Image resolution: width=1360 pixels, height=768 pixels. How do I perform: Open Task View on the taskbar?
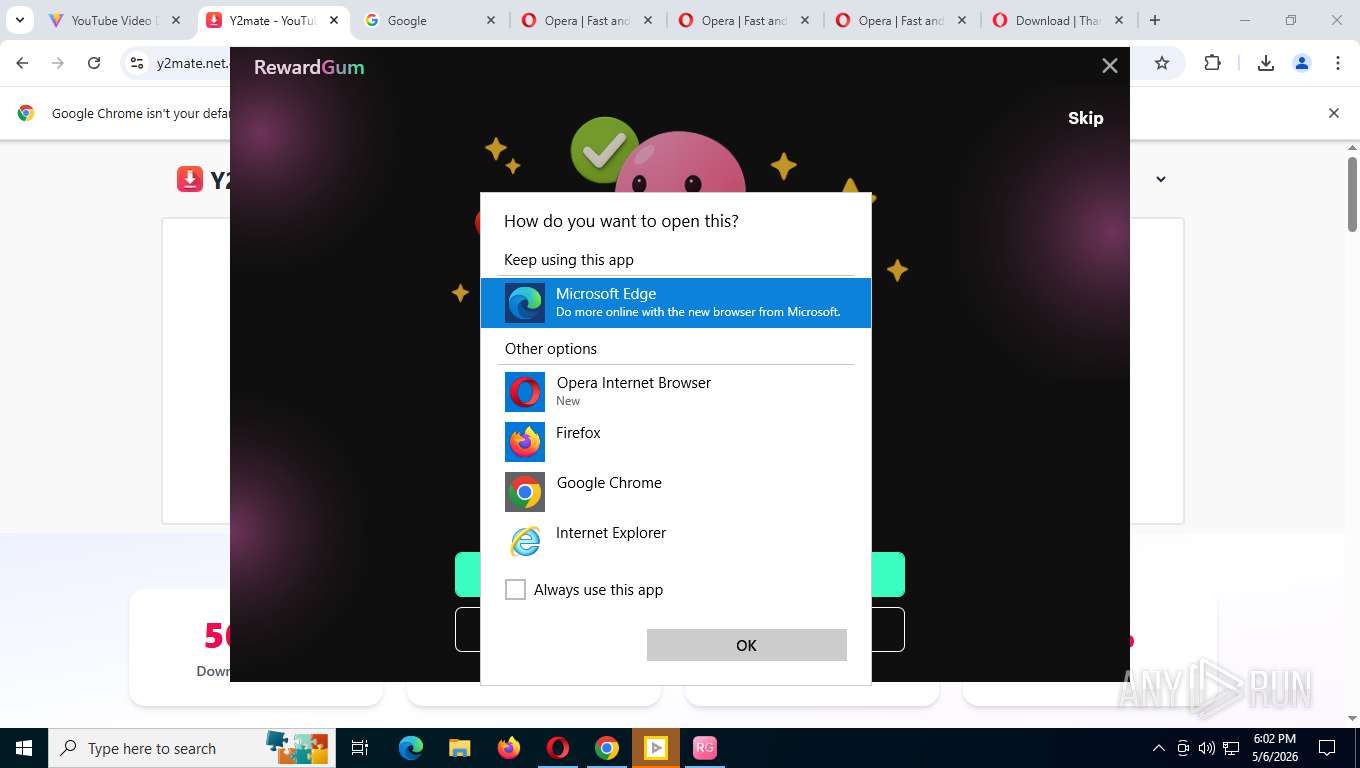360,748
